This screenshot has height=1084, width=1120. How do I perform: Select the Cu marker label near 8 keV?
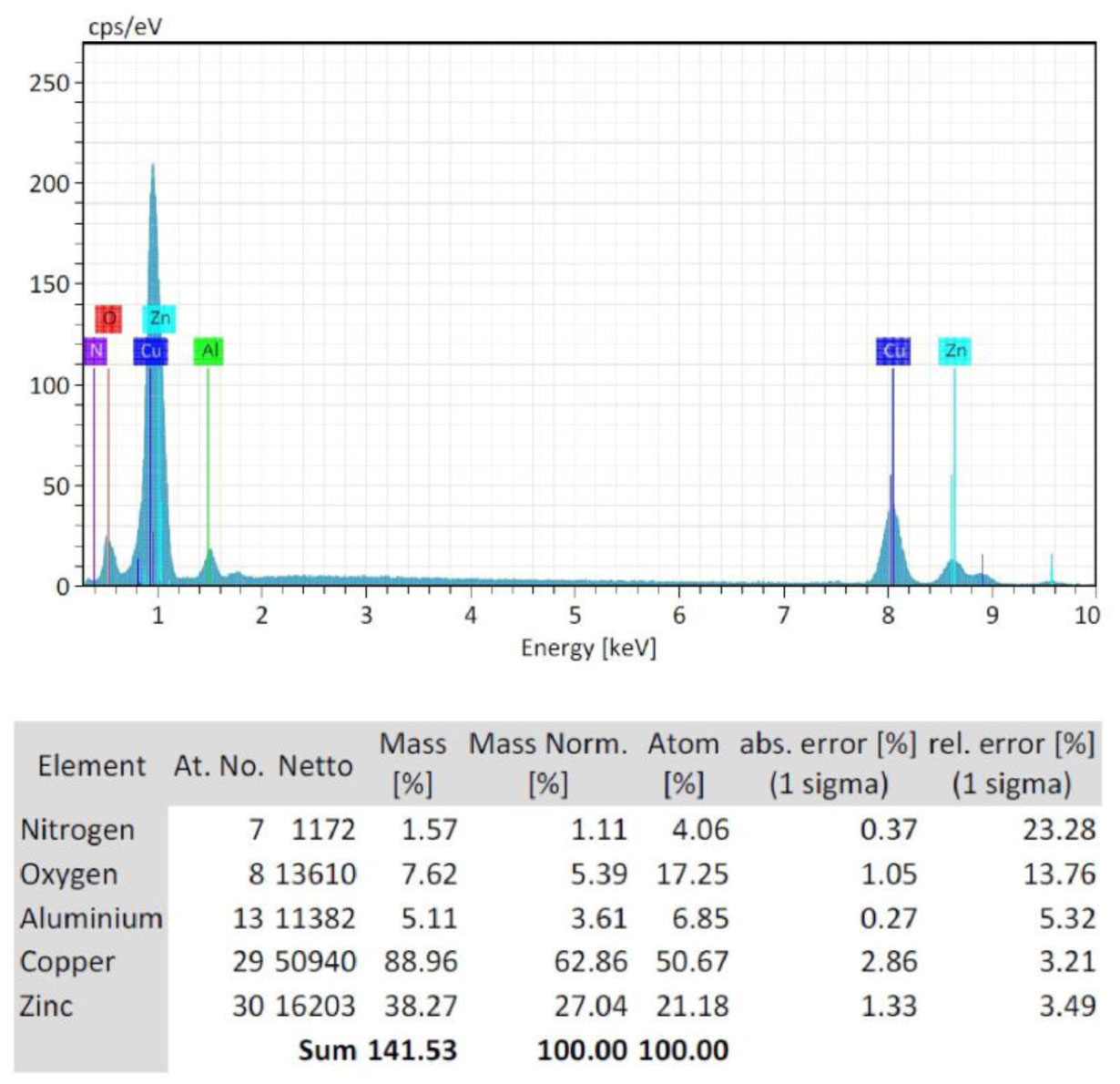pyautogui.click(x=893, y=351)
